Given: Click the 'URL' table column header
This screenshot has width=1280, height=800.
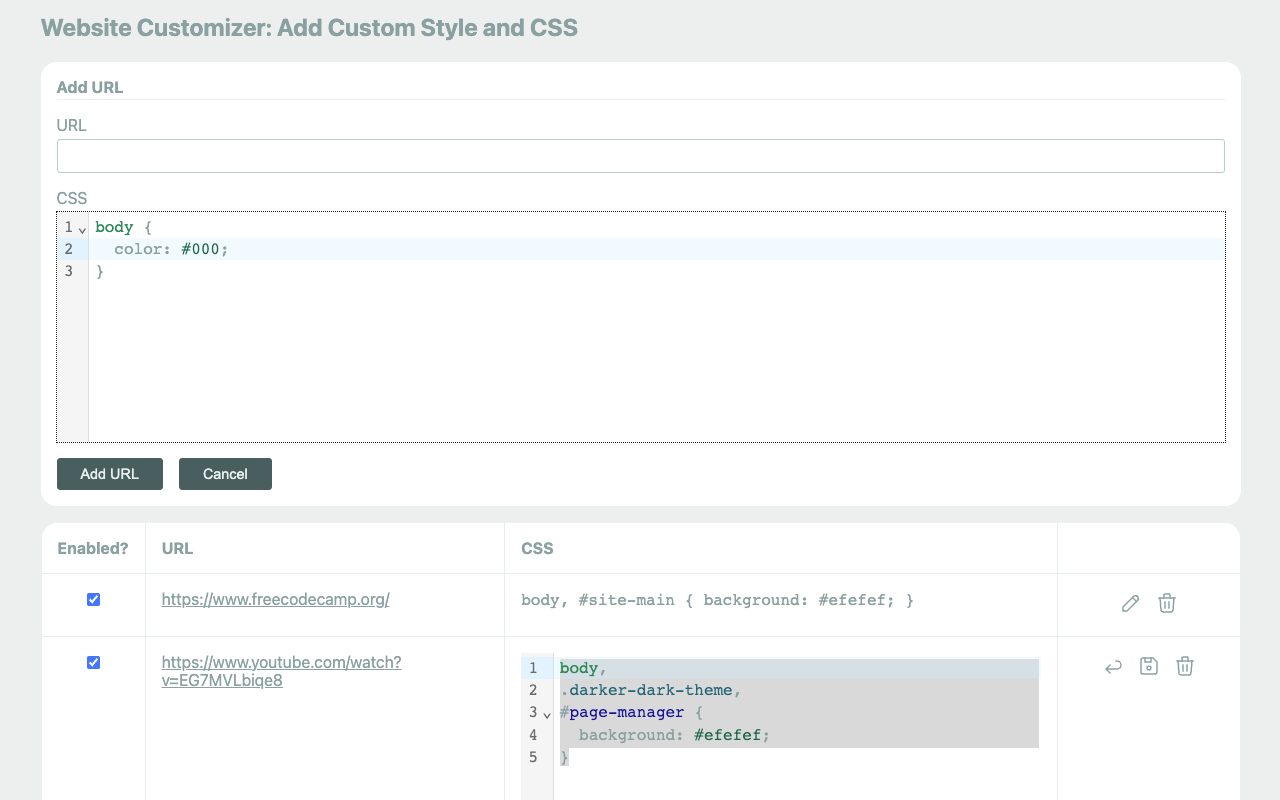Looking at the screenshot, I should click(177, 548).
